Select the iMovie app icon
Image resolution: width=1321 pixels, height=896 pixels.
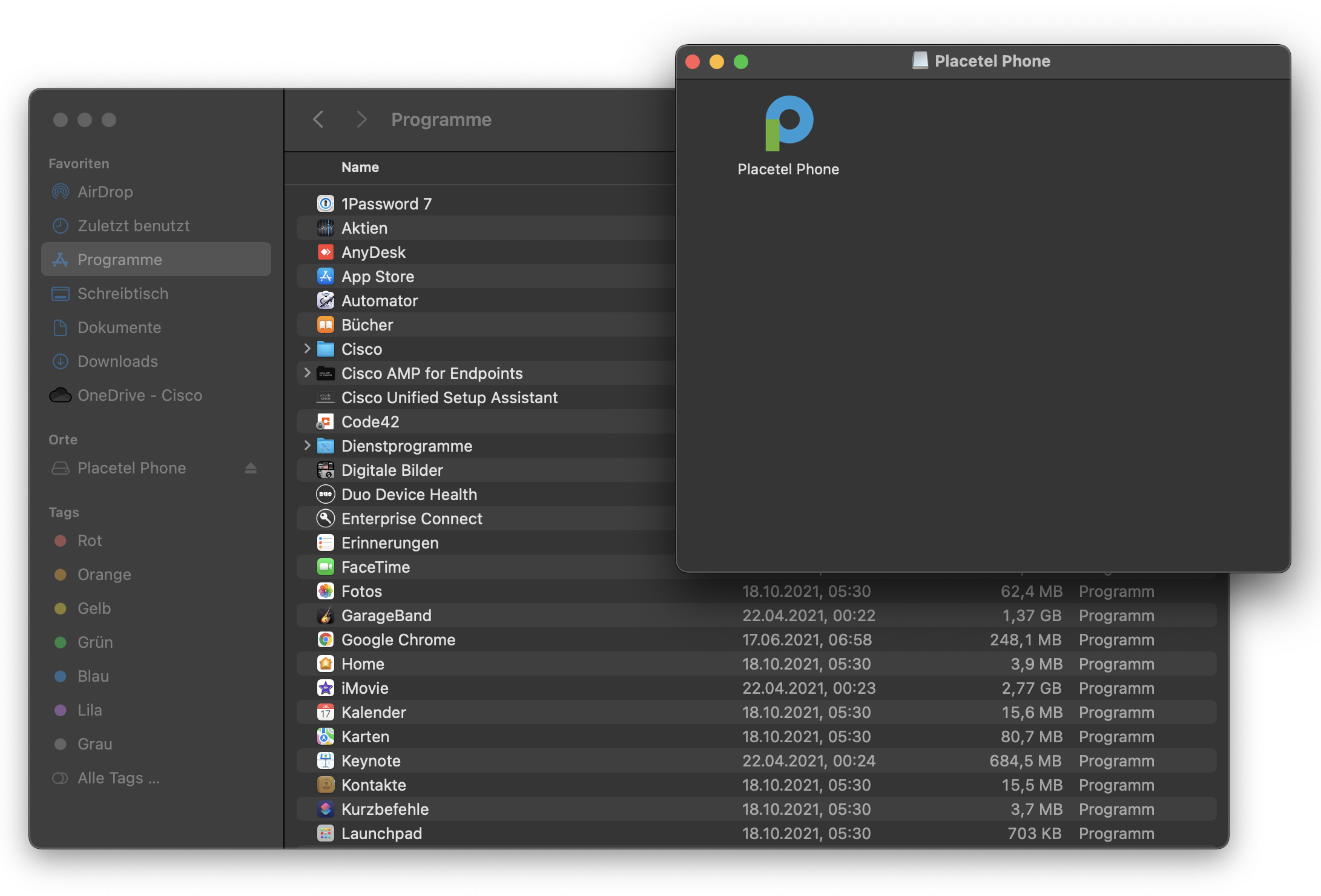pyautogui.click(x=326, y=688)
